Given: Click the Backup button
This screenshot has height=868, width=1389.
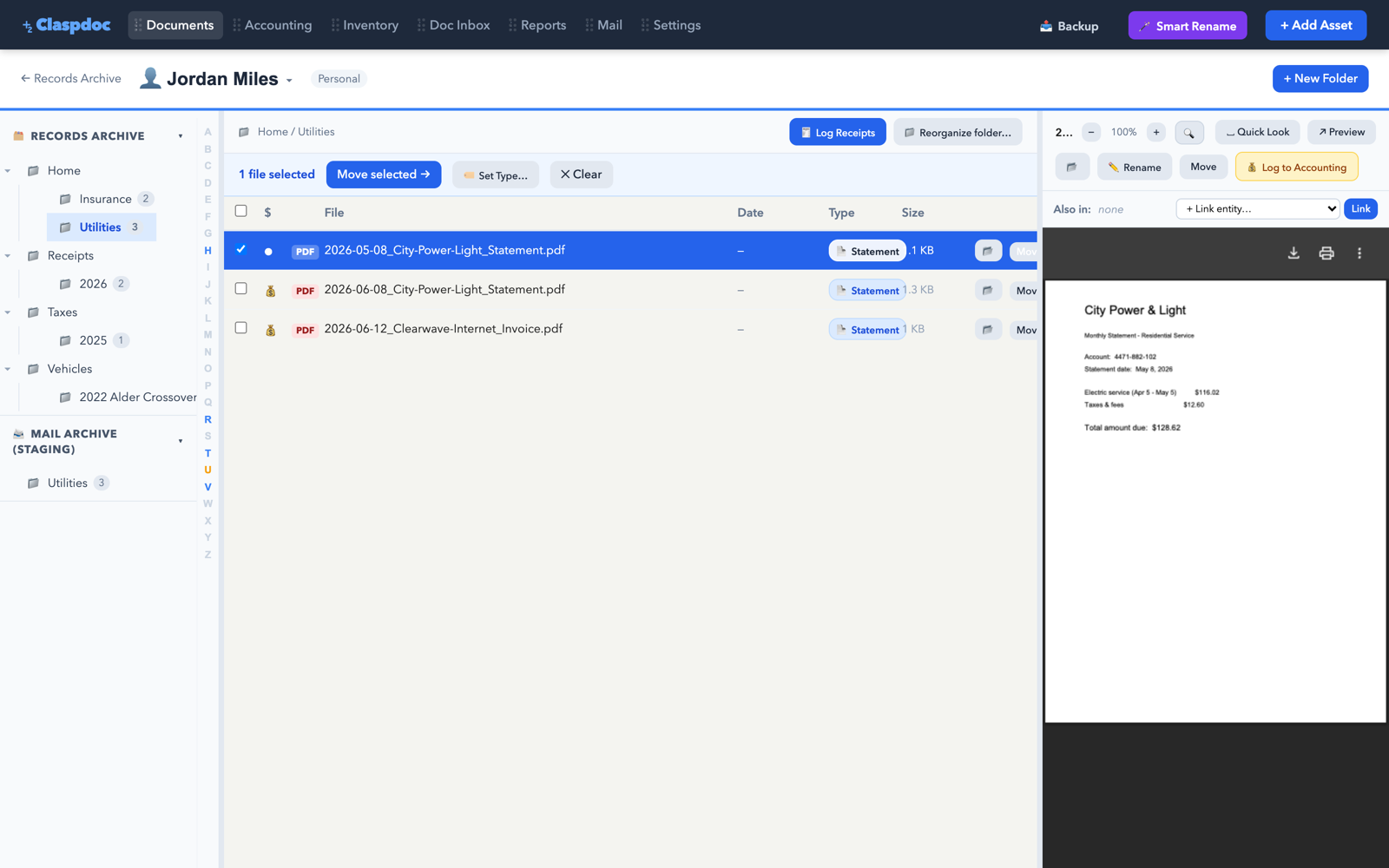Looking at the screenshot, I should [1070, 26].
